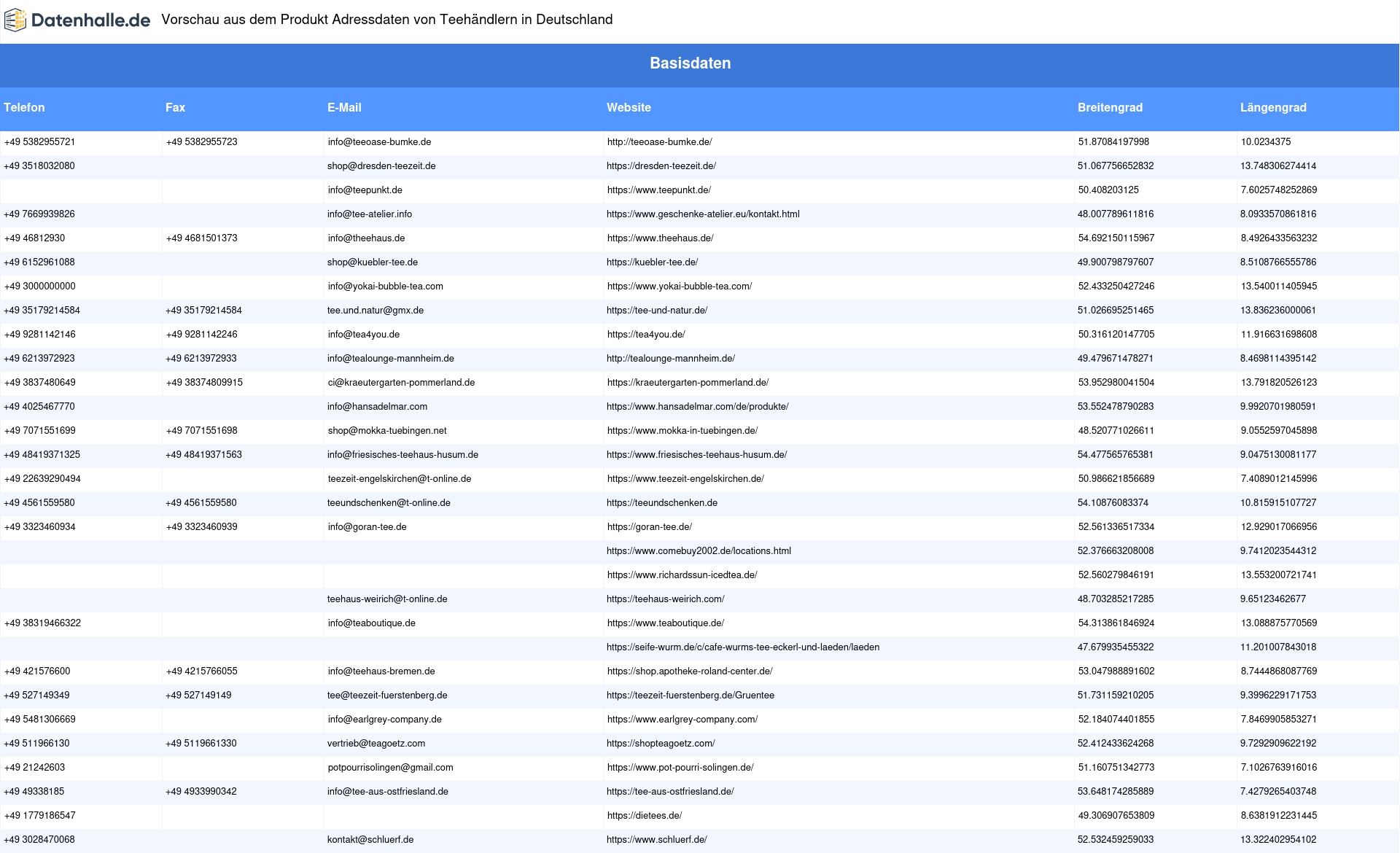Click the Telefon column header
Image resolution: width=1400 pixels, height=853 pixels.
pyautogui.click(x=24, y=107)
